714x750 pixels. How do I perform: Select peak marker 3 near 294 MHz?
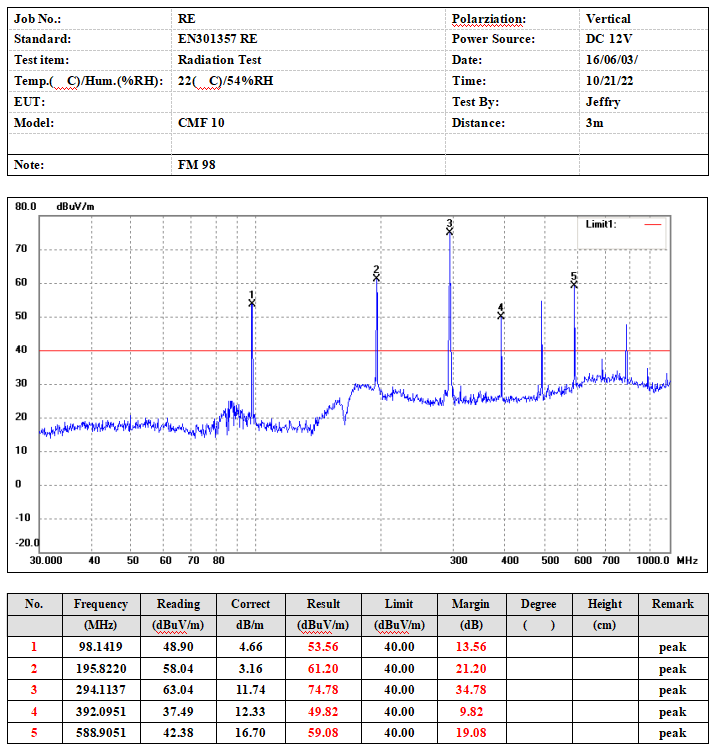(x=450, y=232)
